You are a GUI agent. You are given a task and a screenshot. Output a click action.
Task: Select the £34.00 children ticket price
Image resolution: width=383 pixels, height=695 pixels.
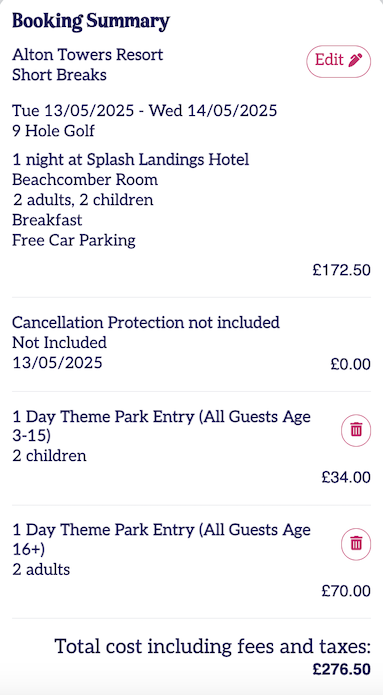point(346,477)
